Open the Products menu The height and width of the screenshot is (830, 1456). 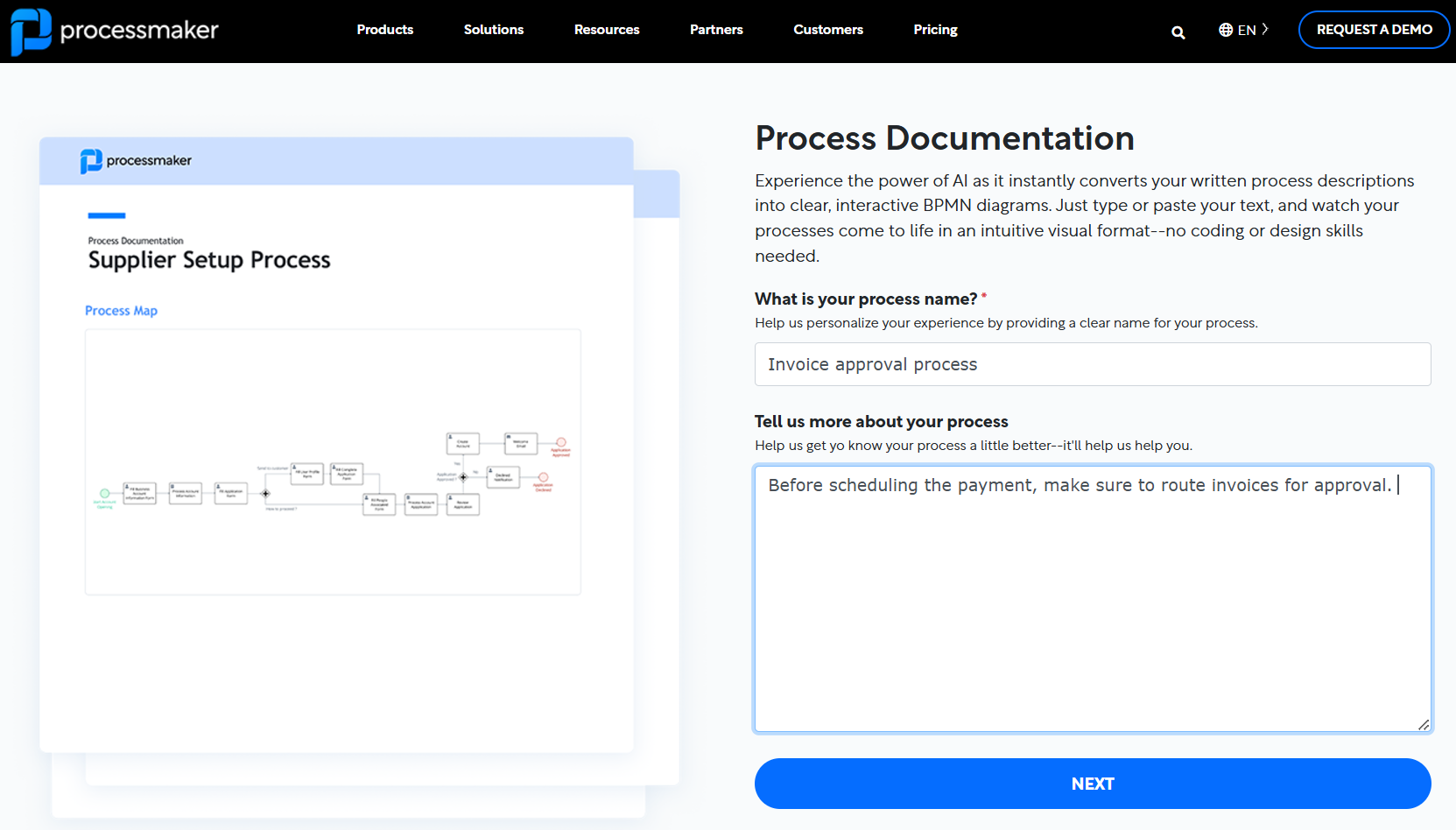[384, 30]
